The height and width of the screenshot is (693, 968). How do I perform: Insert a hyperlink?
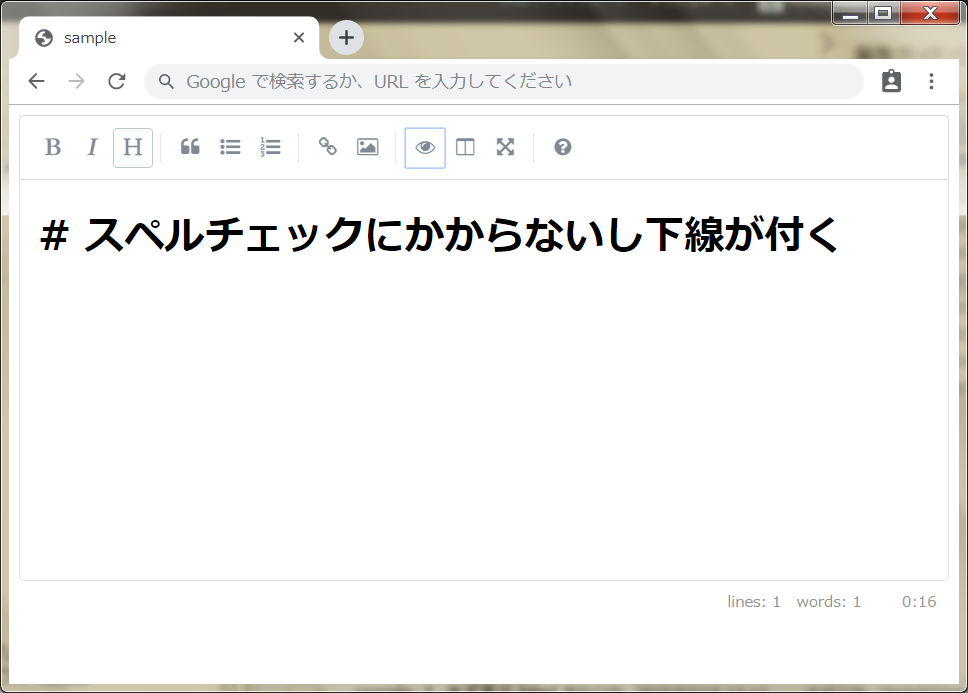click(327, 147)
